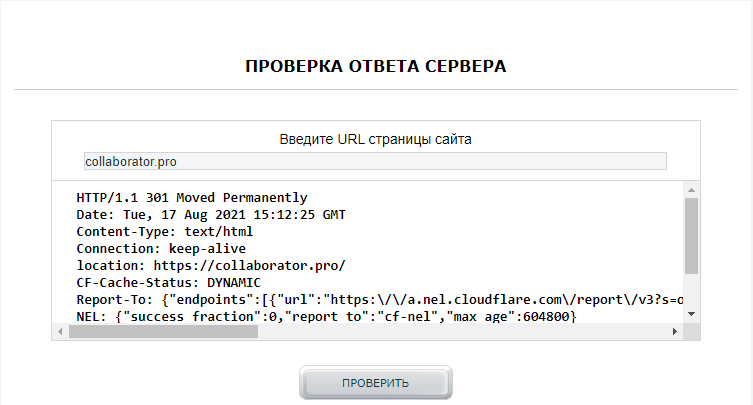This screenshot has width=753, height=405.
Task: Click the Connection: keep-alive line
Action: pos(161,249)
